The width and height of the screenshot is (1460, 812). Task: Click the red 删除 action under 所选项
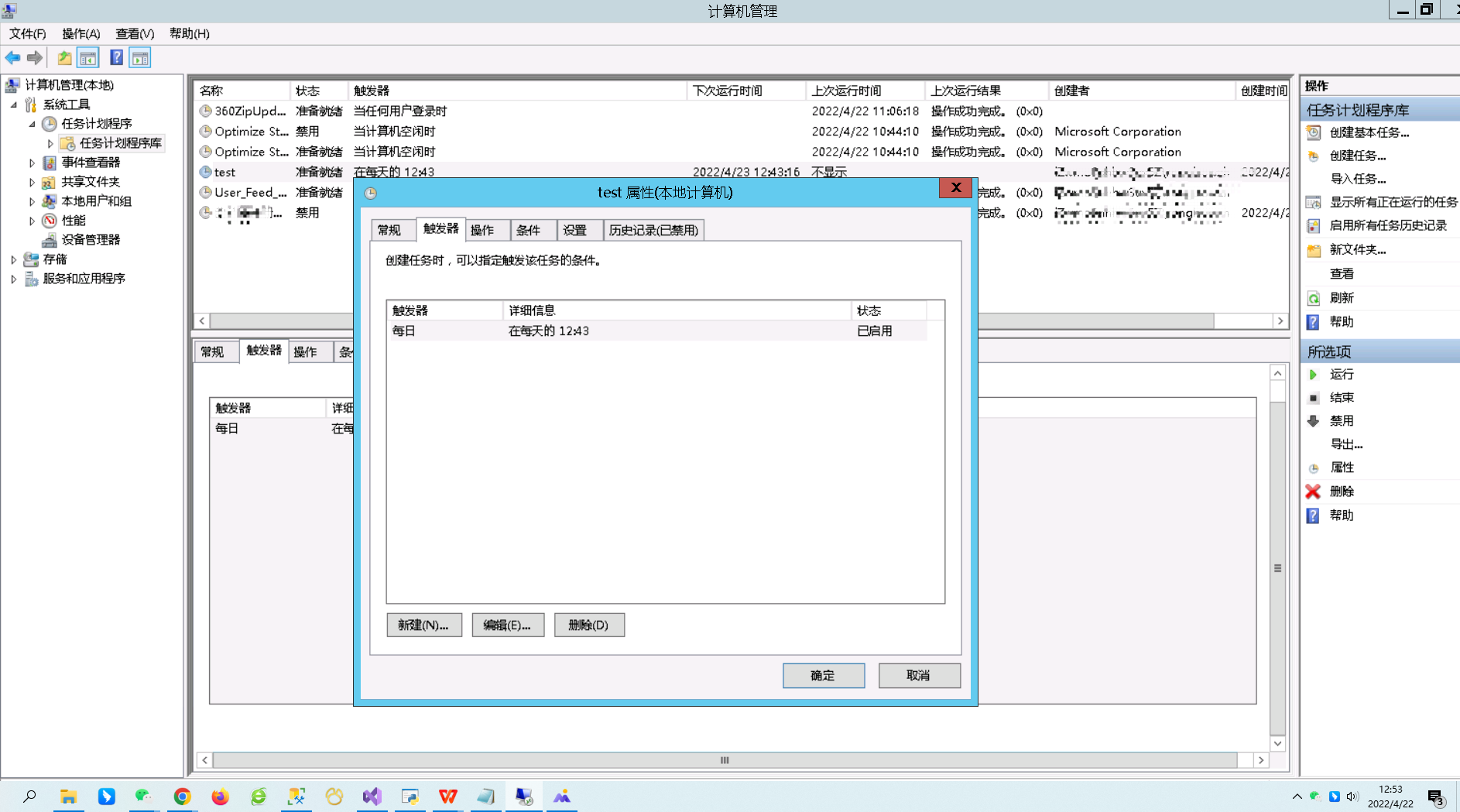(x=1342, y=492)
